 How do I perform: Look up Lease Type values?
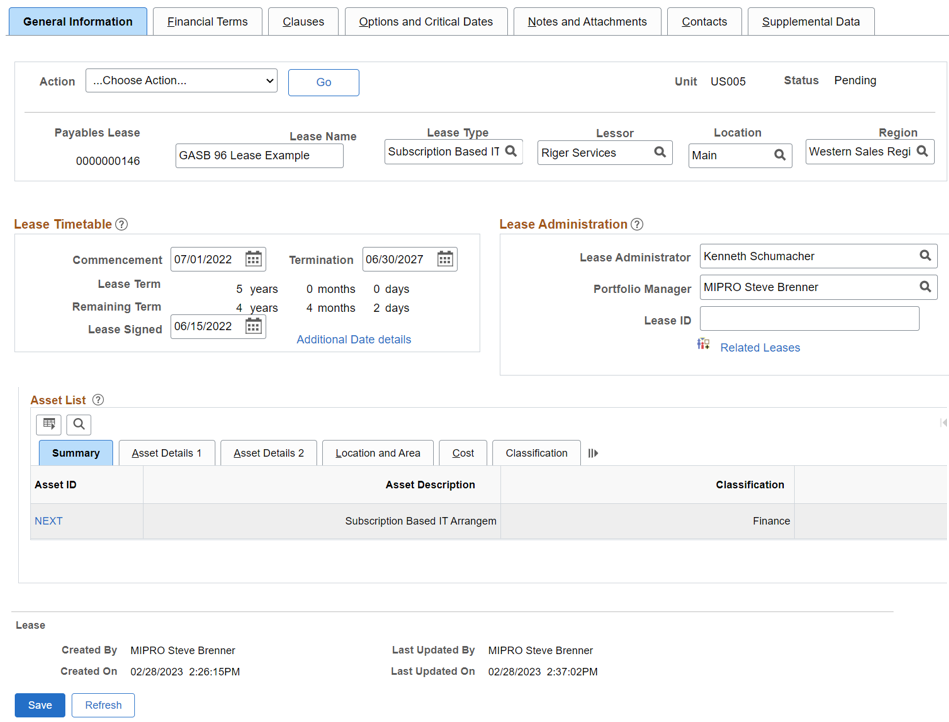[x=511, y=152]
